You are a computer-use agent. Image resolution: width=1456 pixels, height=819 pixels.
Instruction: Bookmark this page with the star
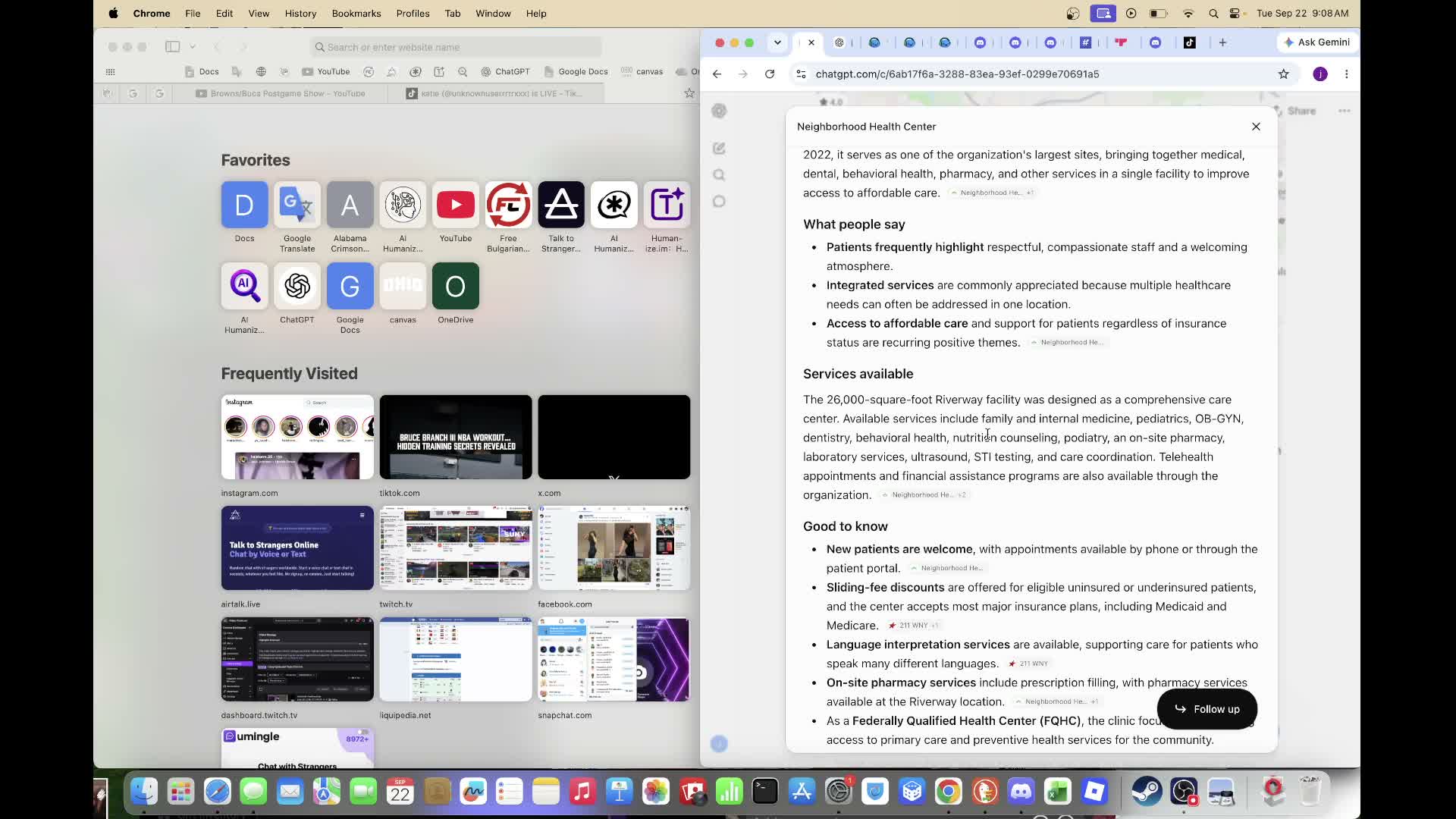[x=1283, y=74]
